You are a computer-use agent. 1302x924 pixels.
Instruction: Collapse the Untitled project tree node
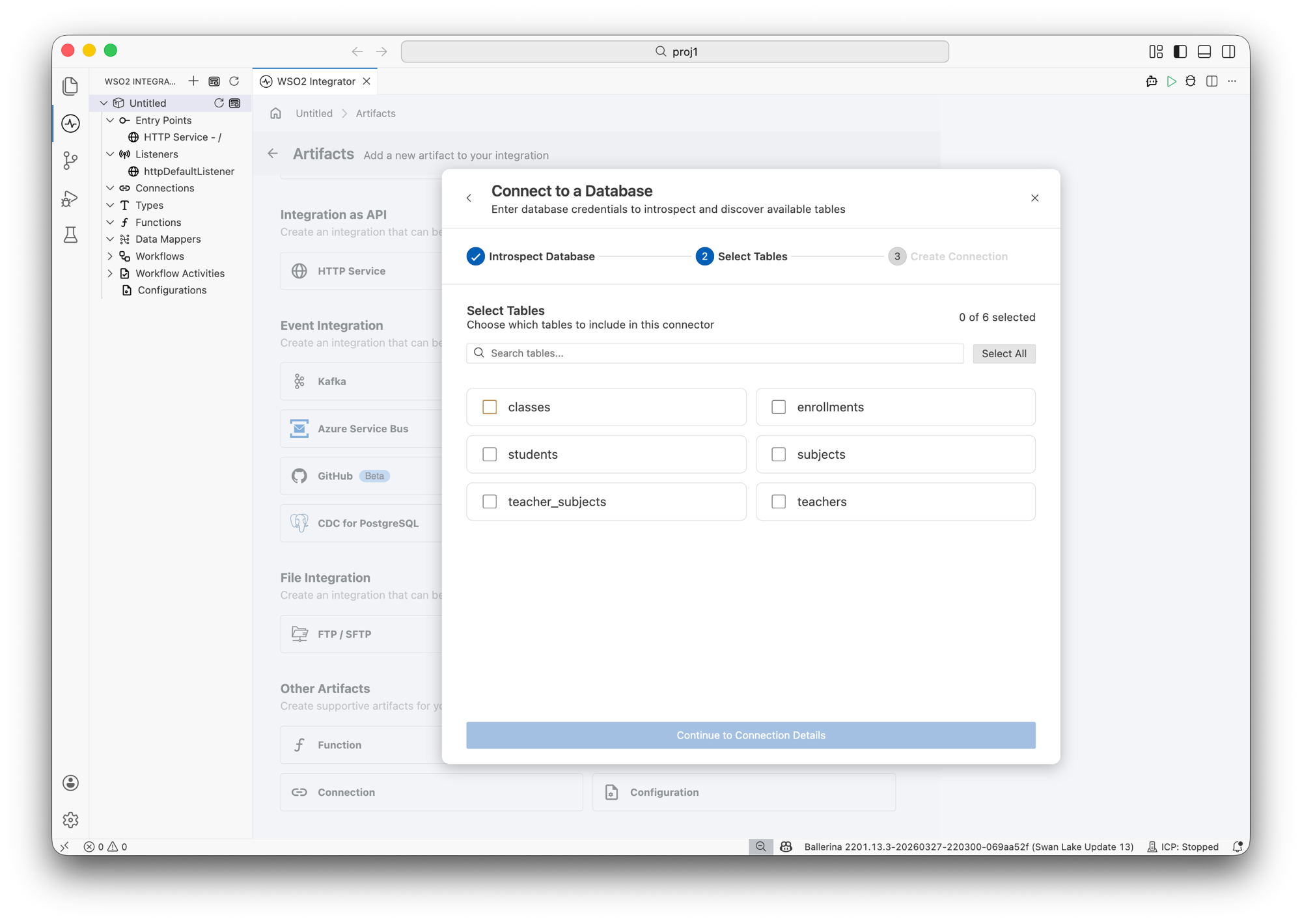click(104, 103)
